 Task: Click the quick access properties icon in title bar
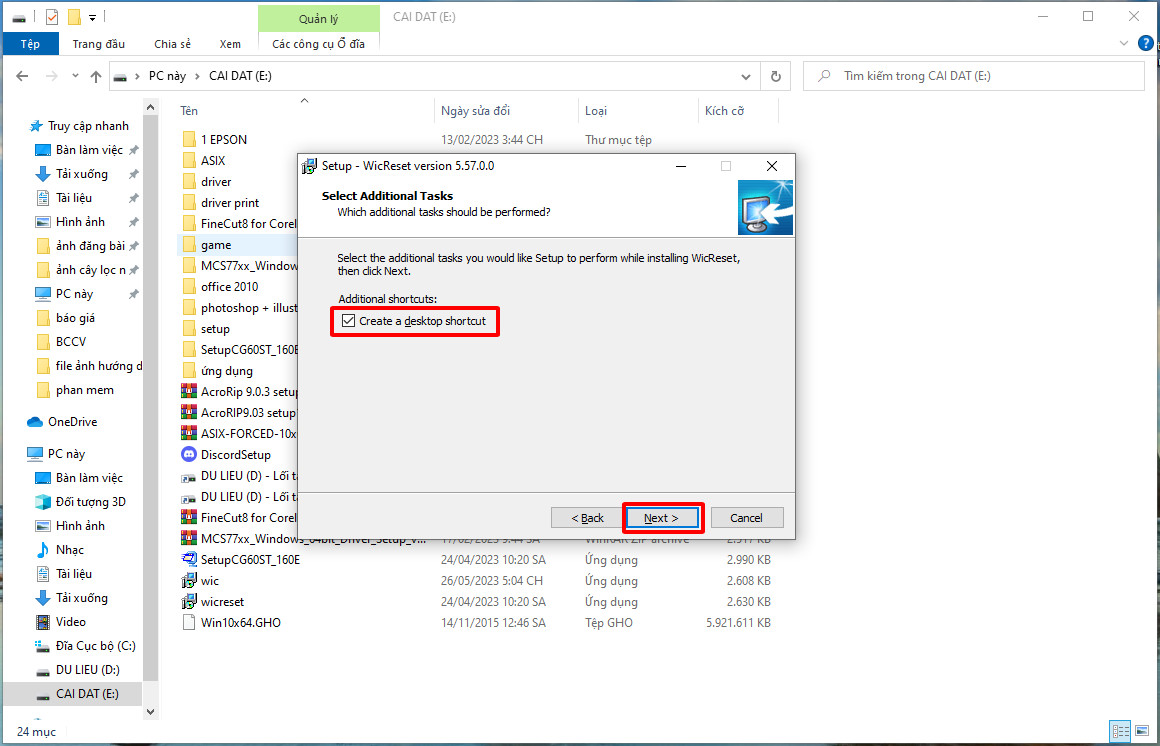click(52, 16)
